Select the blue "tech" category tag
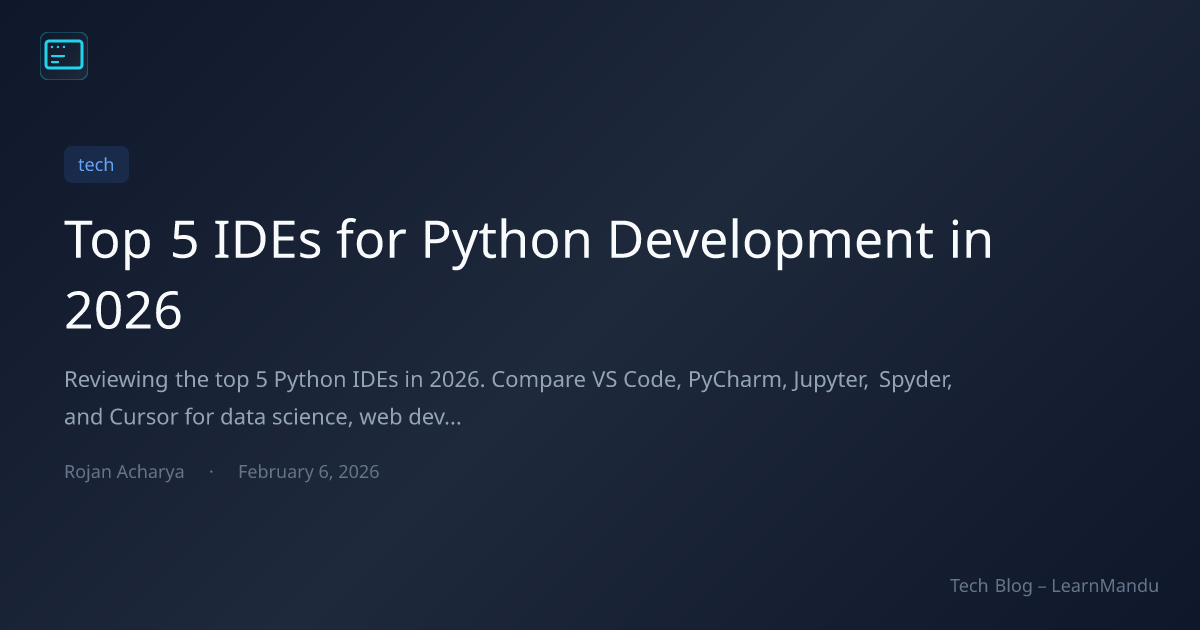This screenshot has width=1200, height=630. 96,165
